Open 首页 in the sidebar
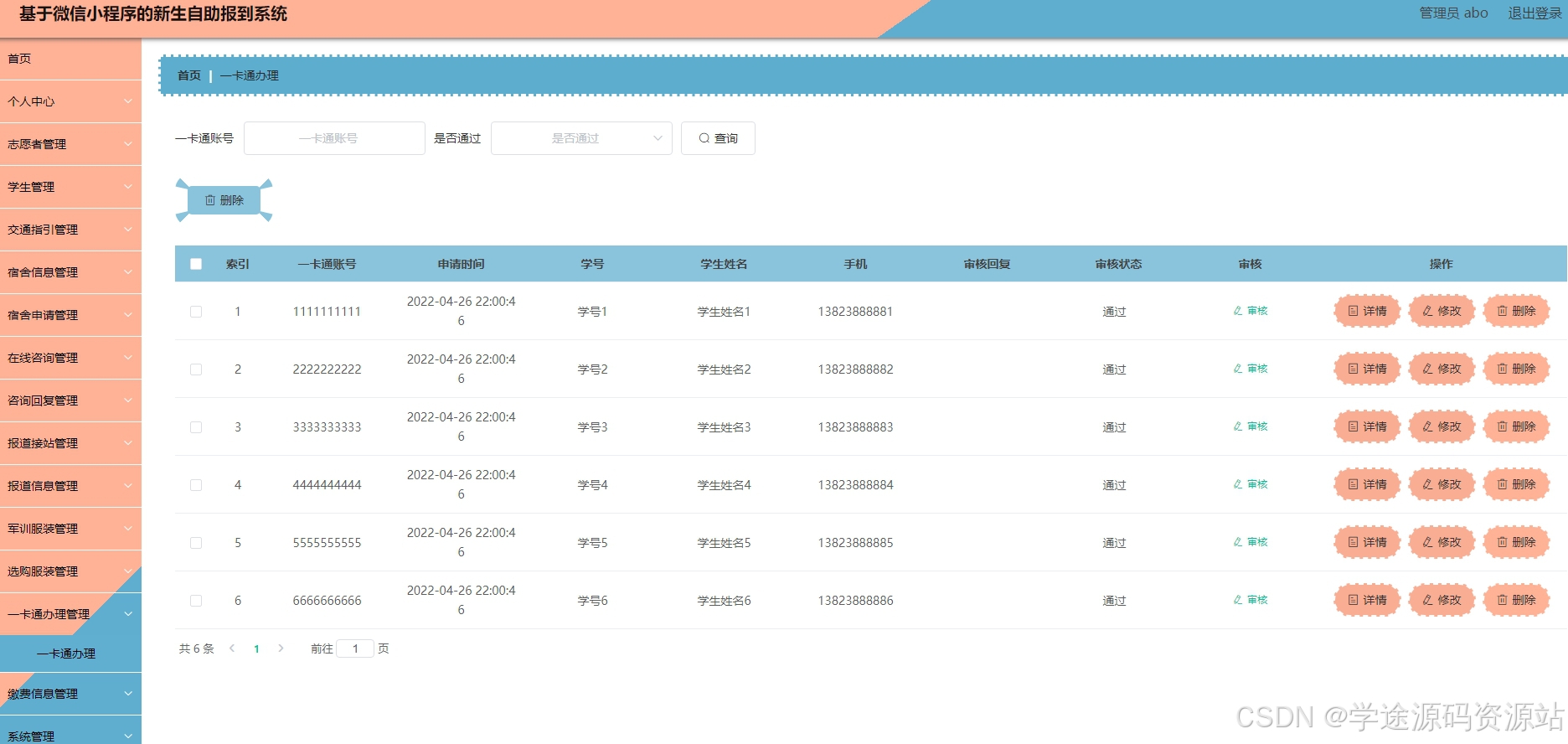The width and height of the screenshot is (1568, 744). pos(70,59)
